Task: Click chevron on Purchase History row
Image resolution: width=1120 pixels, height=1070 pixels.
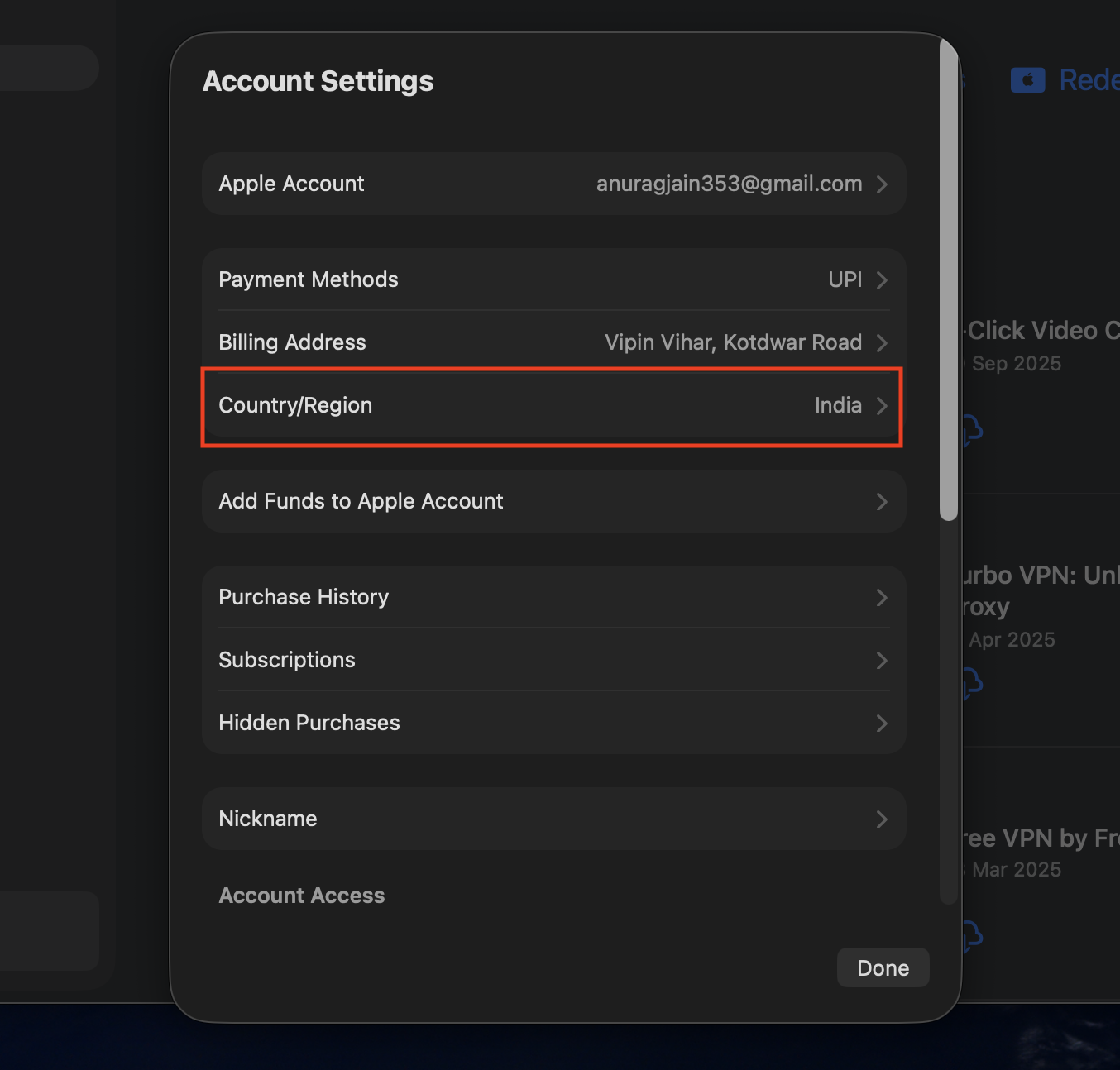Action: pyautogui.click(x=882, y=598)
